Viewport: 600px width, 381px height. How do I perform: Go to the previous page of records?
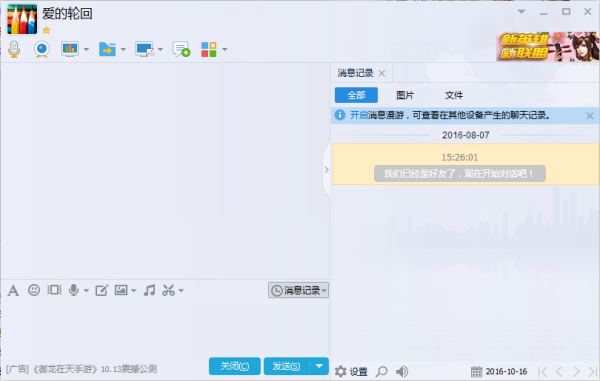tap(559, 371)
